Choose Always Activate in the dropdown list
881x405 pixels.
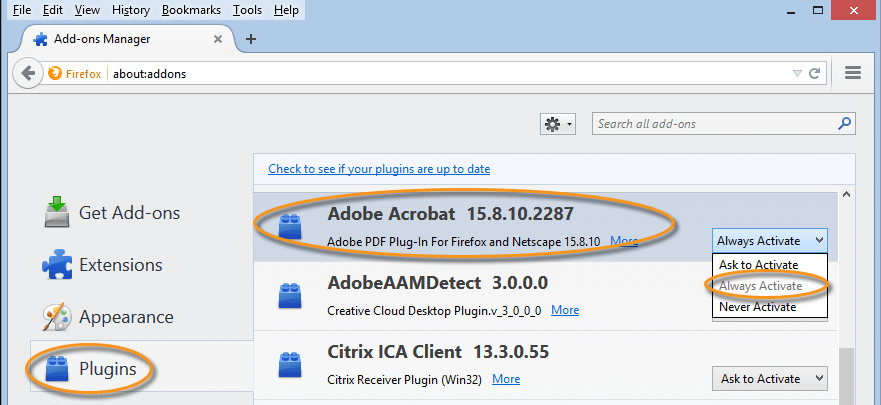(x=770, y=286)
